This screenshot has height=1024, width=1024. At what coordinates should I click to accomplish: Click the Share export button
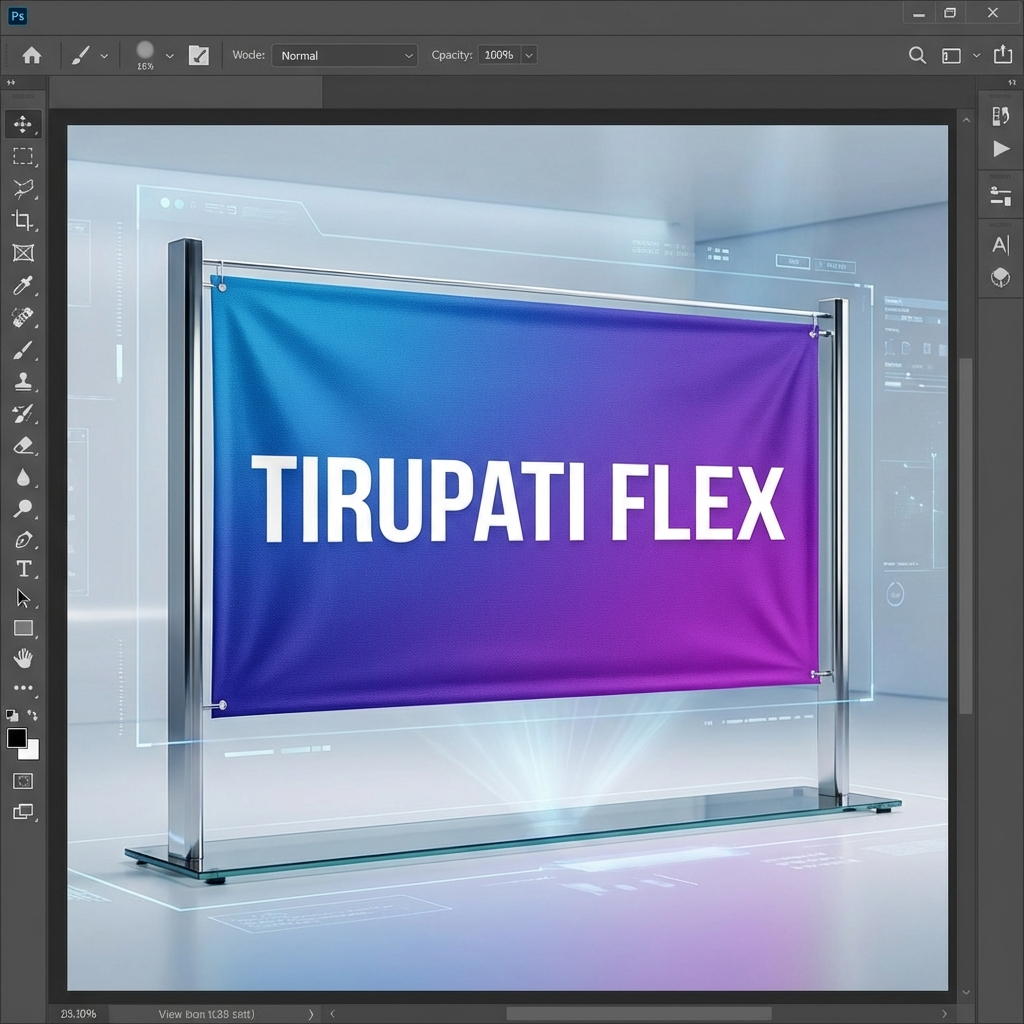[x=1001, y=55]
